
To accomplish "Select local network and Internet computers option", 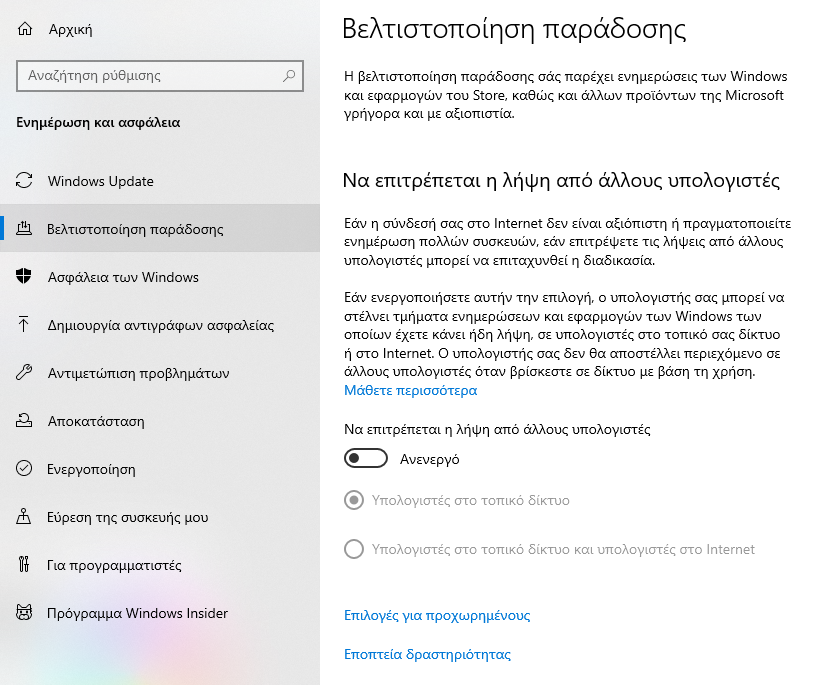I will 354,549.
